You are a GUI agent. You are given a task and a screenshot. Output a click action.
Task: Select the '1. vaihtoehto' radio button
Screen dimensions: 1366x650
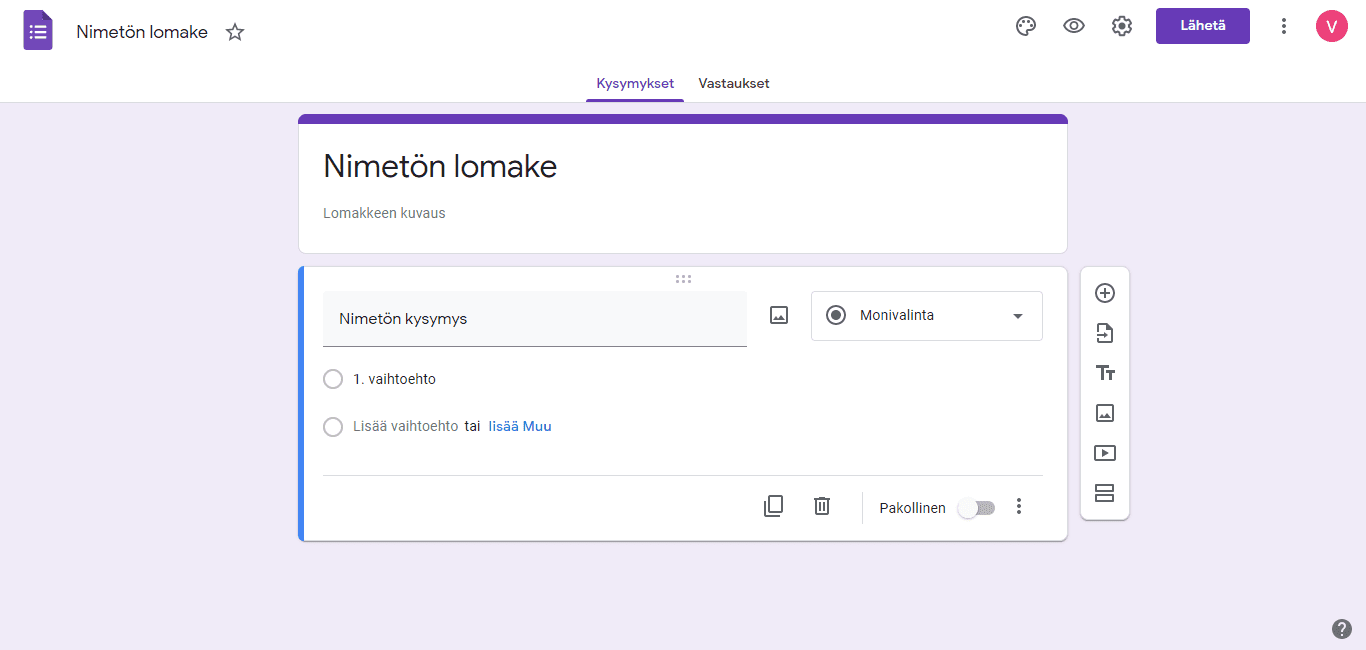[333, 379]
